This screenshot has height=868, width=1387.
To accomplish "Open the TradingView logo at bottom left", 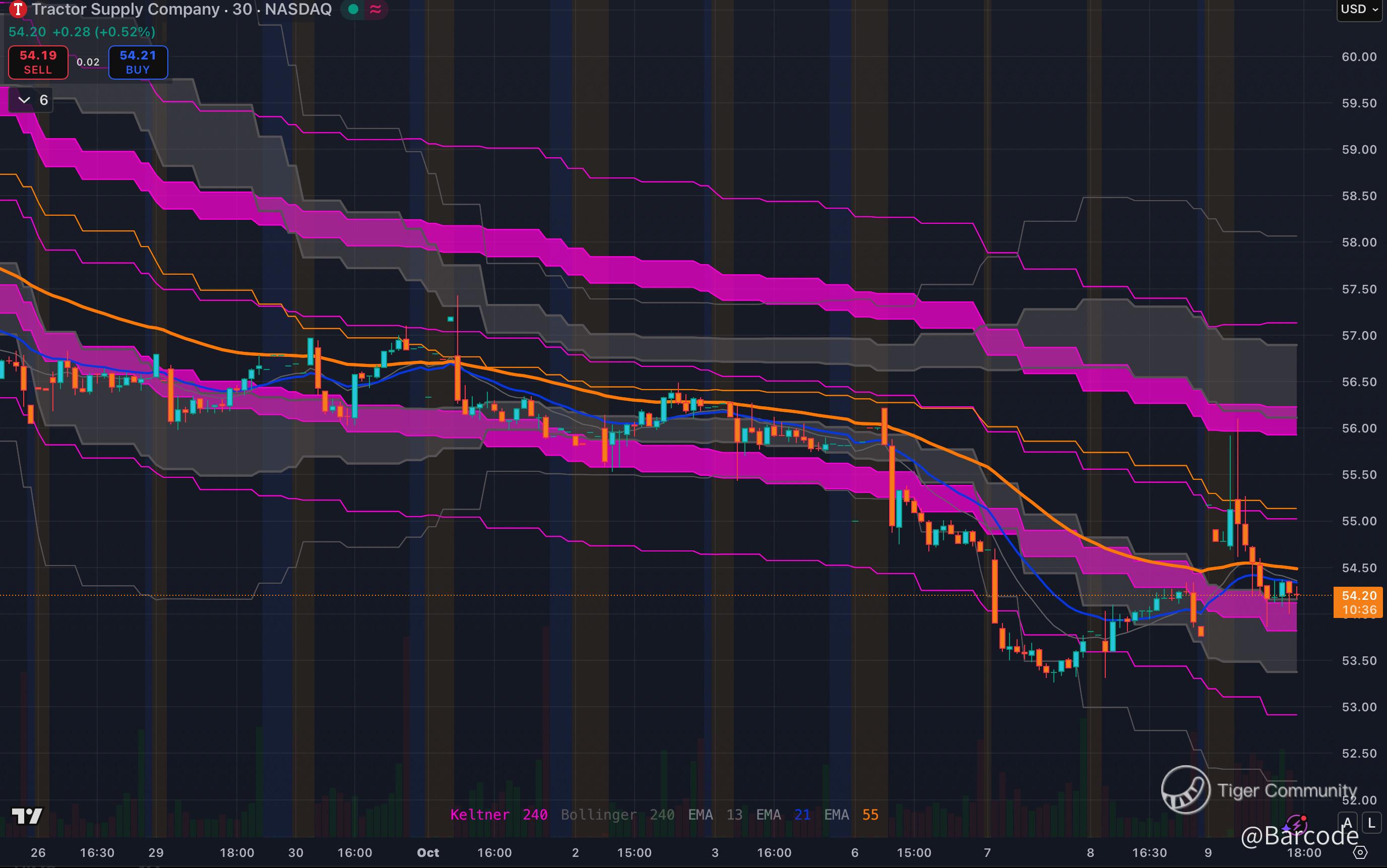I will pos(27,816).
